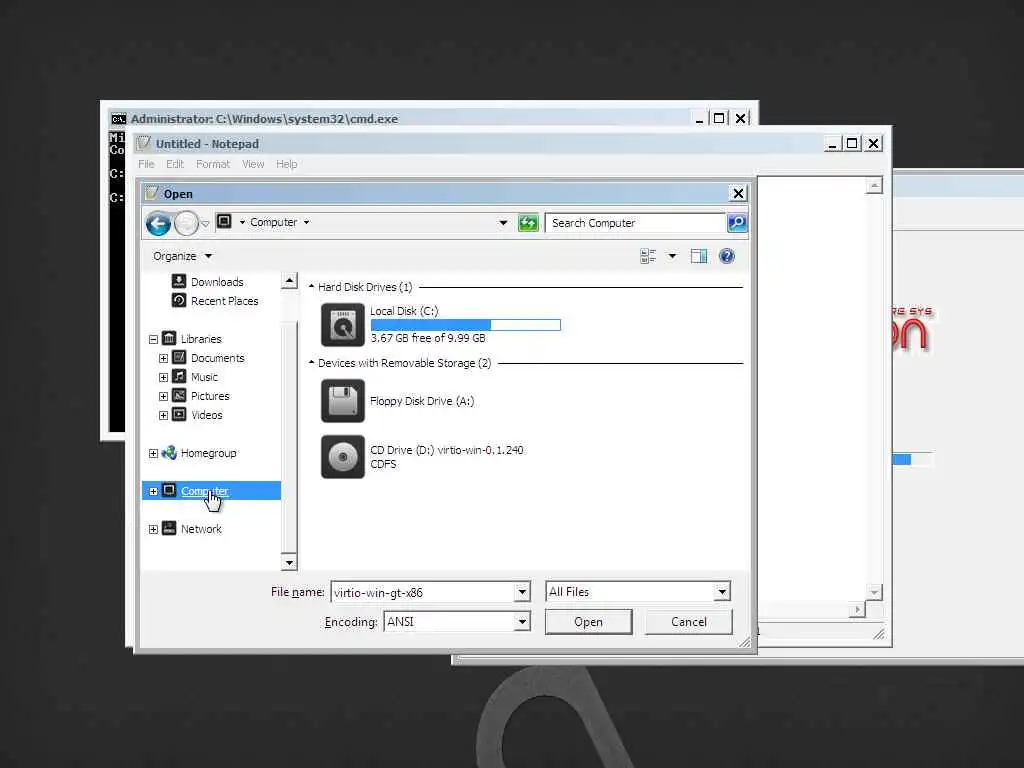Click the Network icon in tree
The height and width of the screenshot is (768, 1024).
[x=169, y=528]
